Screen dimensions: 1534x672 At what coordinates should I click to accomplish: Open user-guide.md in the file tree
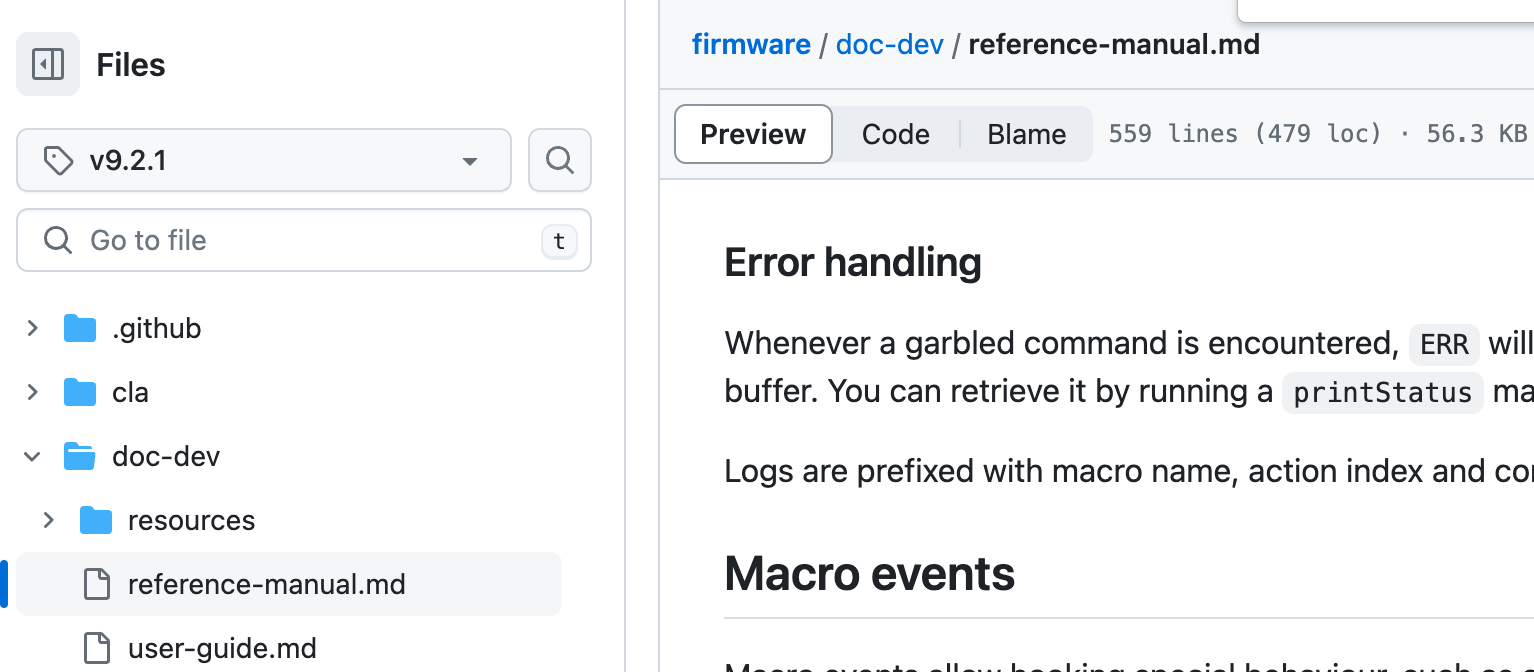tap(222, 648)
